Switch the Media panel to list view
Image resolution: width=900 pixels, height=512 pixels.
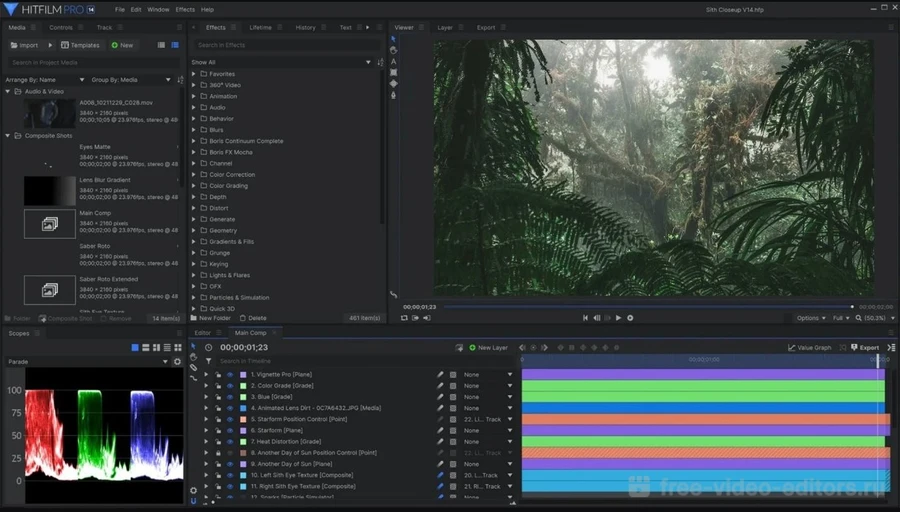tap(175, 45)
